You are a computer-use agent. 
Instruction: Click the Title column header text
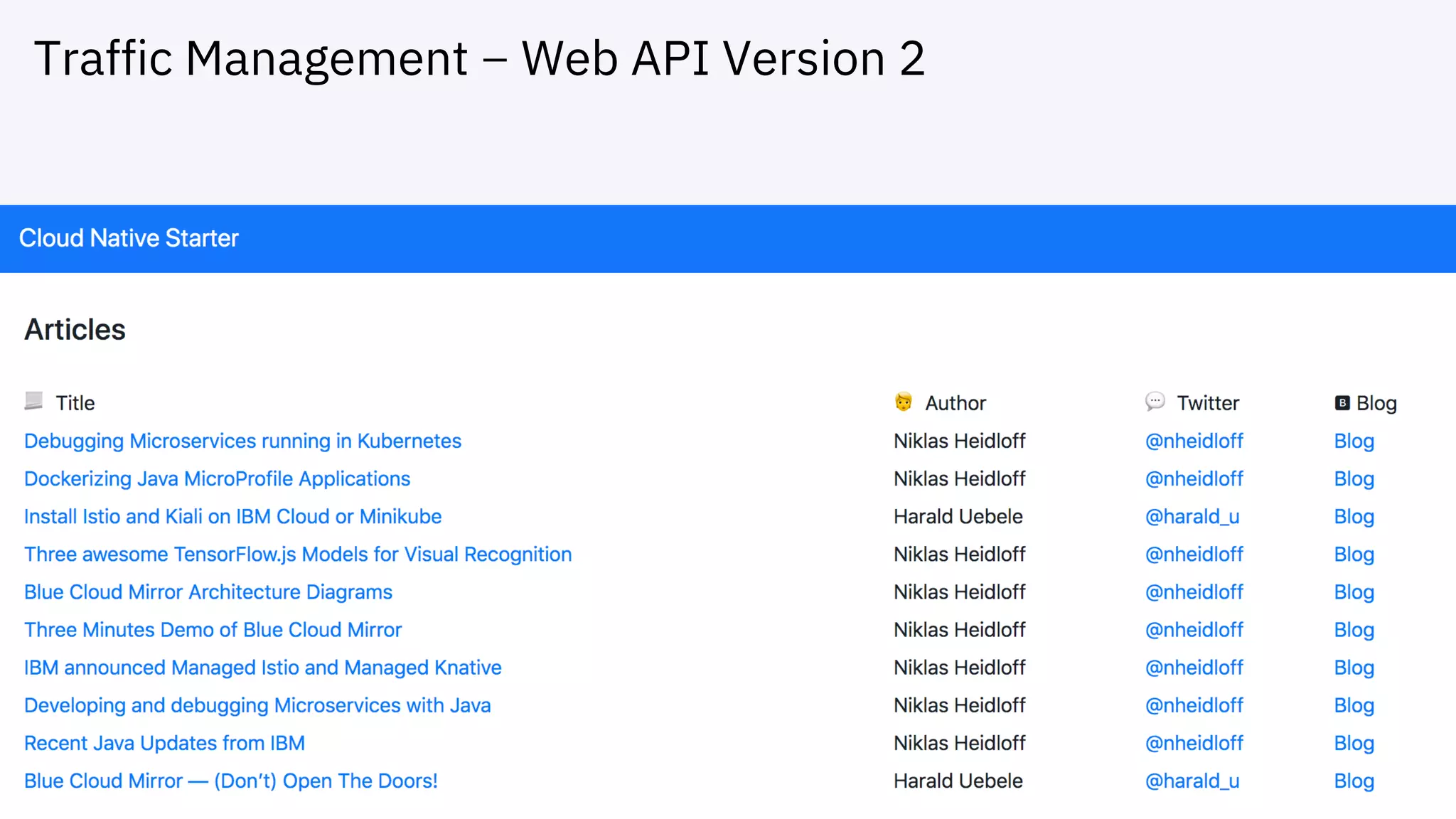point(75,403)
